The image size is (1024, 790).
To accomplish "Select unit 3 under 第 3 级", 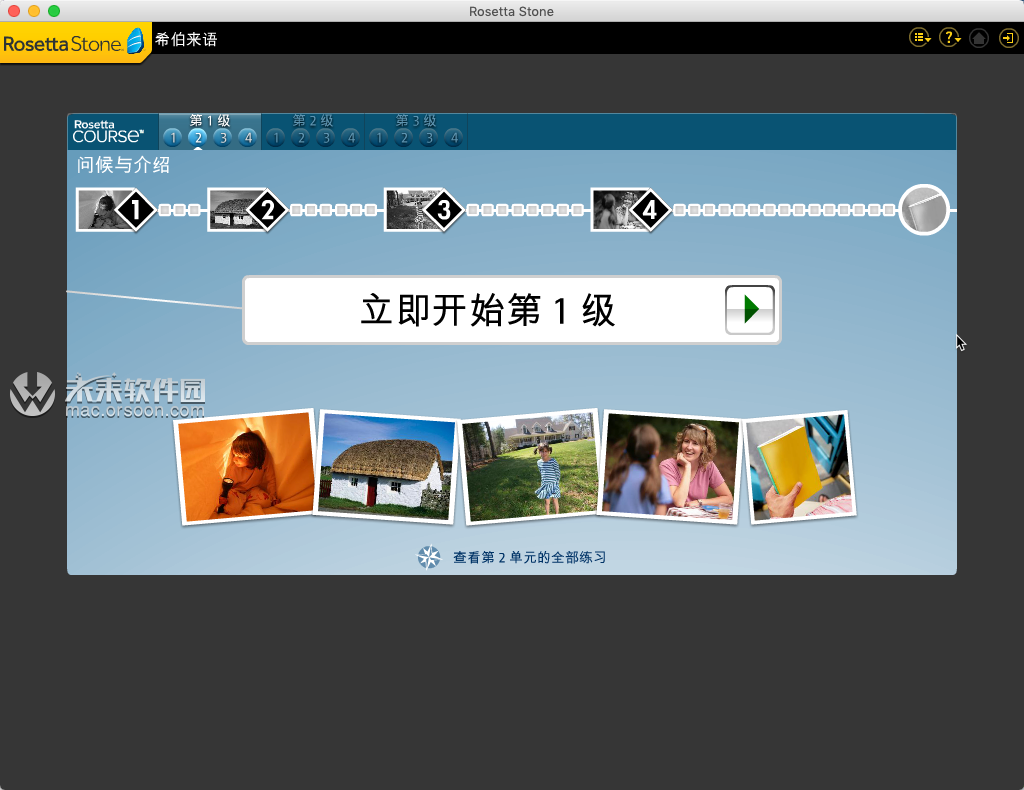I will (428, 138).
